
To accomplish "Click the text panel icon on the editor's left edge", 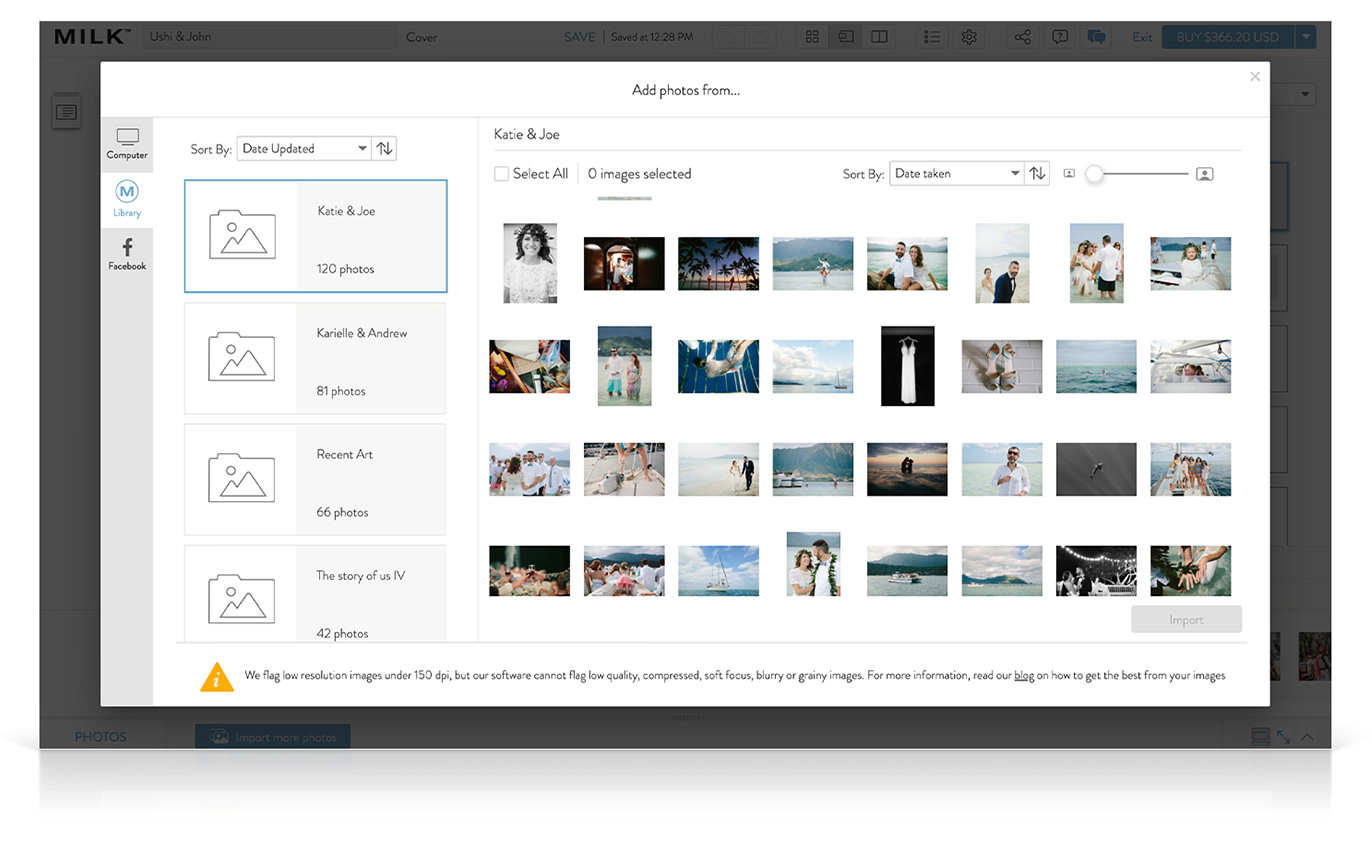I will pos(66,112).
